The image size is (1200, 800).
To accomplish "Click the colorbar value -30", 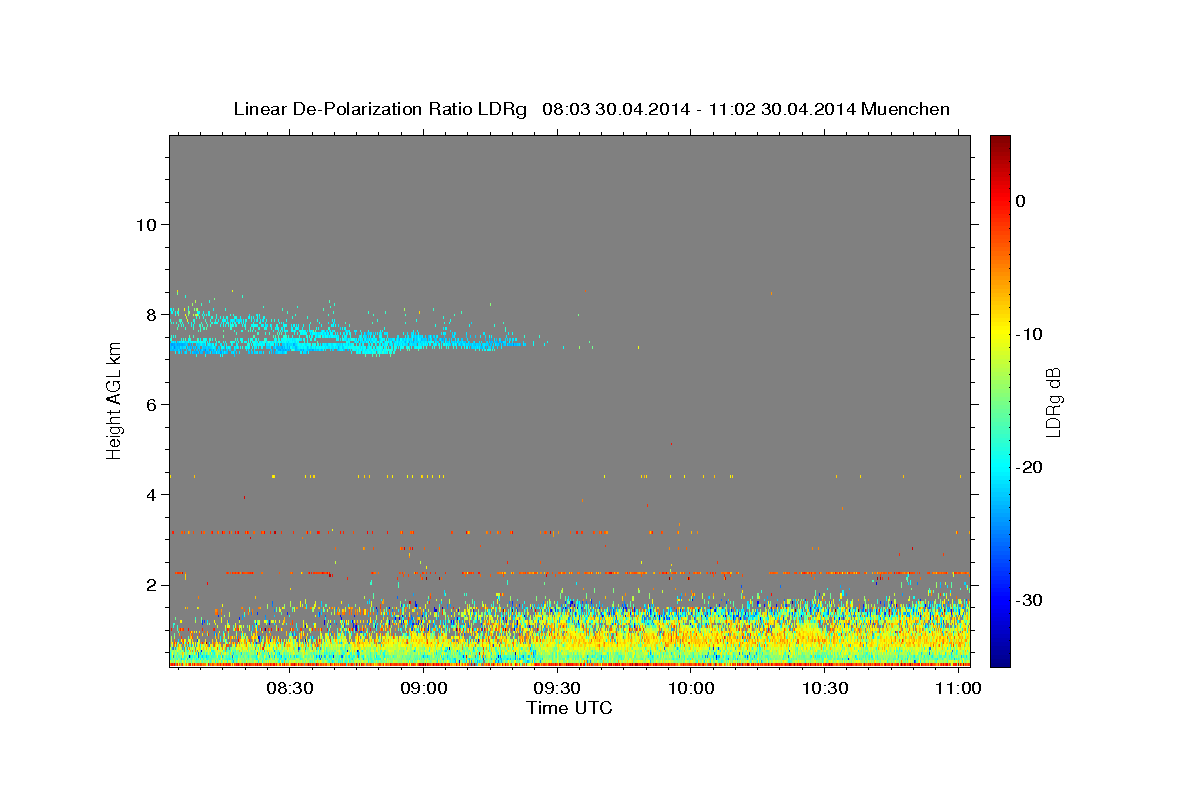I will click(x=1030, y=600).
